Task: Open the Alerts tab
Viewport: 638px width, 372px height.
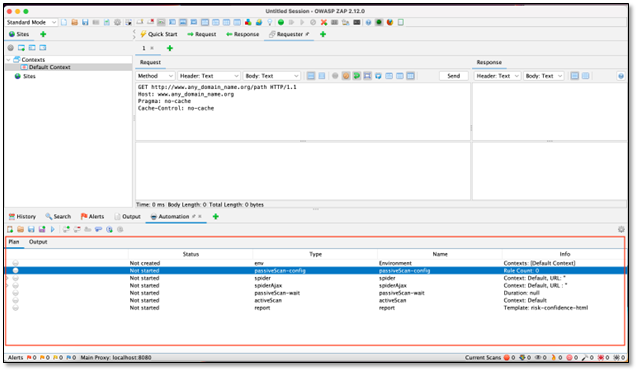Action: tap(92, 217)
